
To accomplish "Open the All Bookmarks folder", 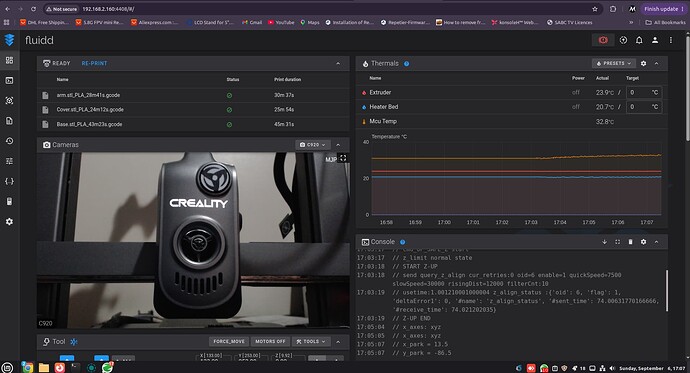I will pos(665,22).
